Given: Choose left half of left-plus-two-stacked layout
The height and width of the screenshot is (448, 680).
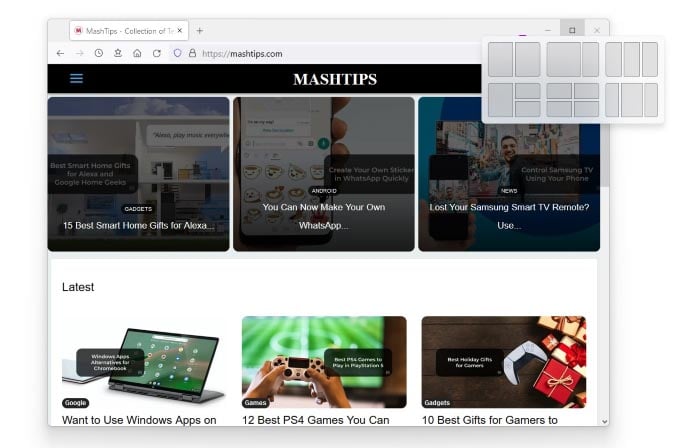Looking at the screenshot, I should [x=500, y=100].
